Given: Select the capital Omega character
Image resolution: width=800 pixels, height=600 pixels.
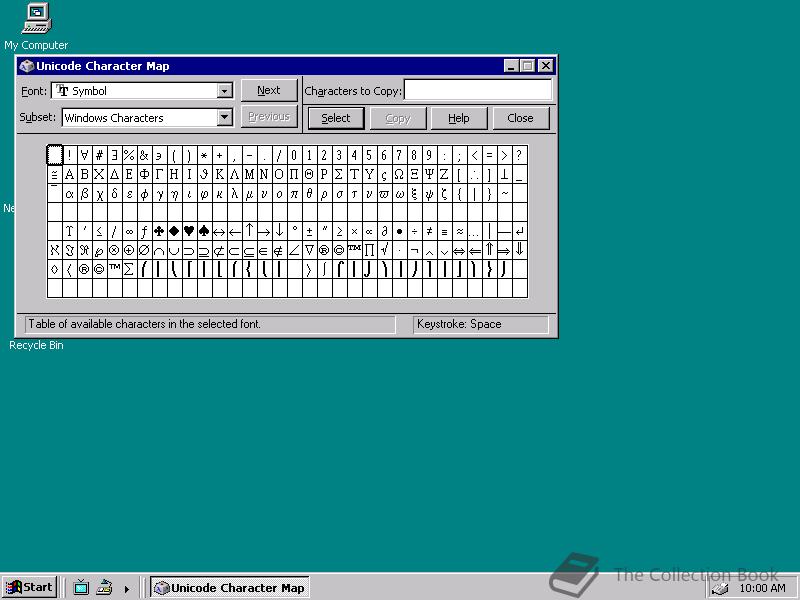Looking at the screenshot, I should tap(399, 174).
